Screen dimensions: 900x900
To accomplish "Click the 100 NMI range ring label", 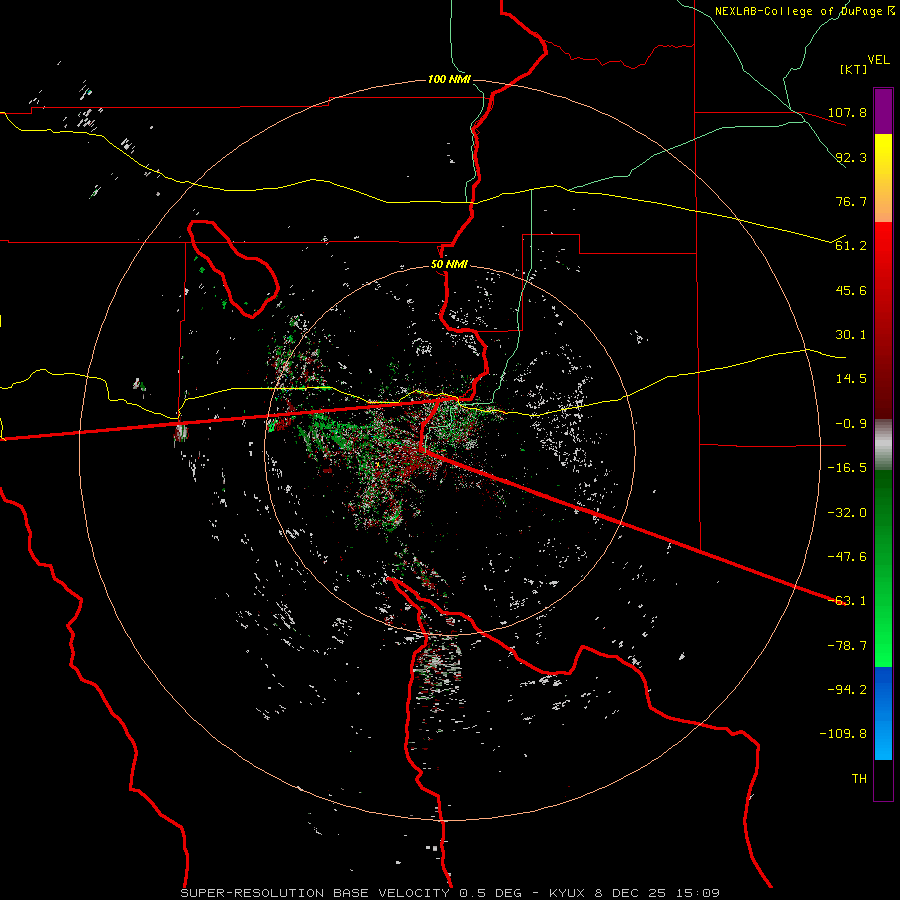I will coord(449,79).
